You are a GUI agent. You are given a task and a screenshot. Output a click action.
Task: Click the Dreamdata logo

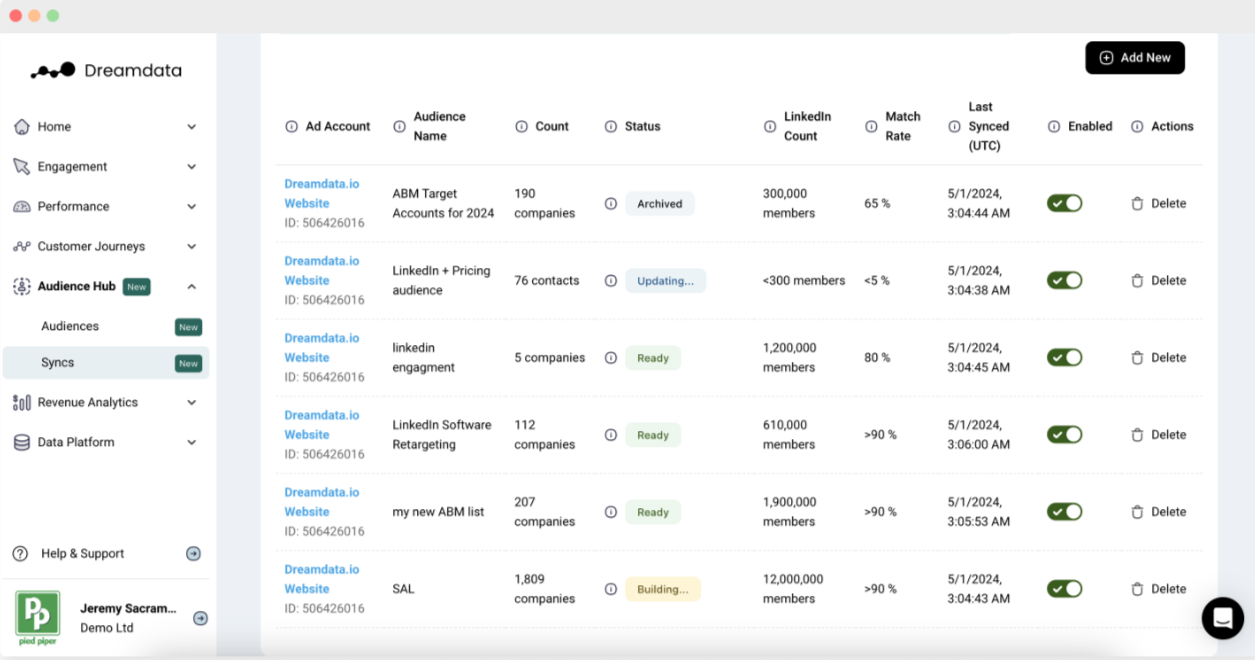(106, 70)
